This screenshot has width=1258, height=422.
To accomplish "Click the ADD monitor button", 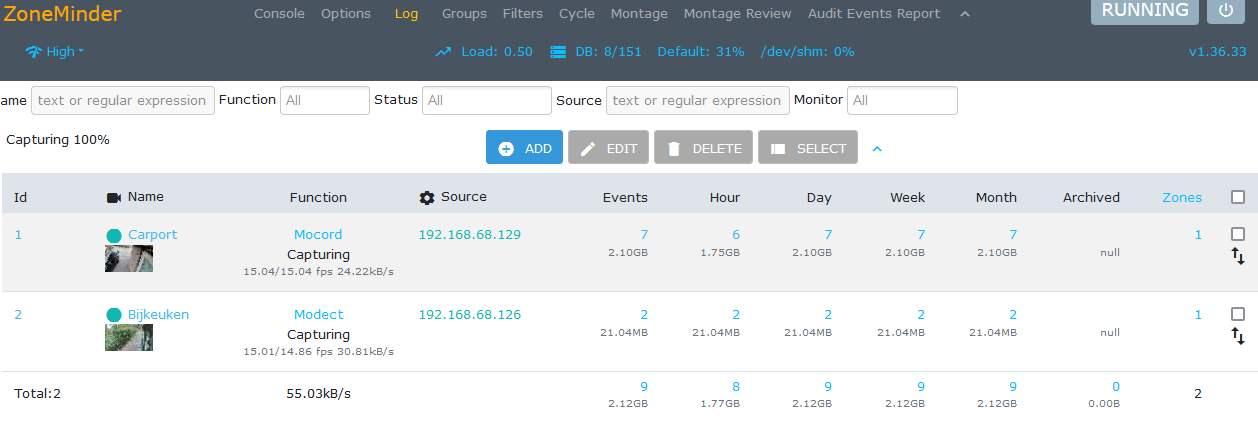I will [x=525, y=148].
